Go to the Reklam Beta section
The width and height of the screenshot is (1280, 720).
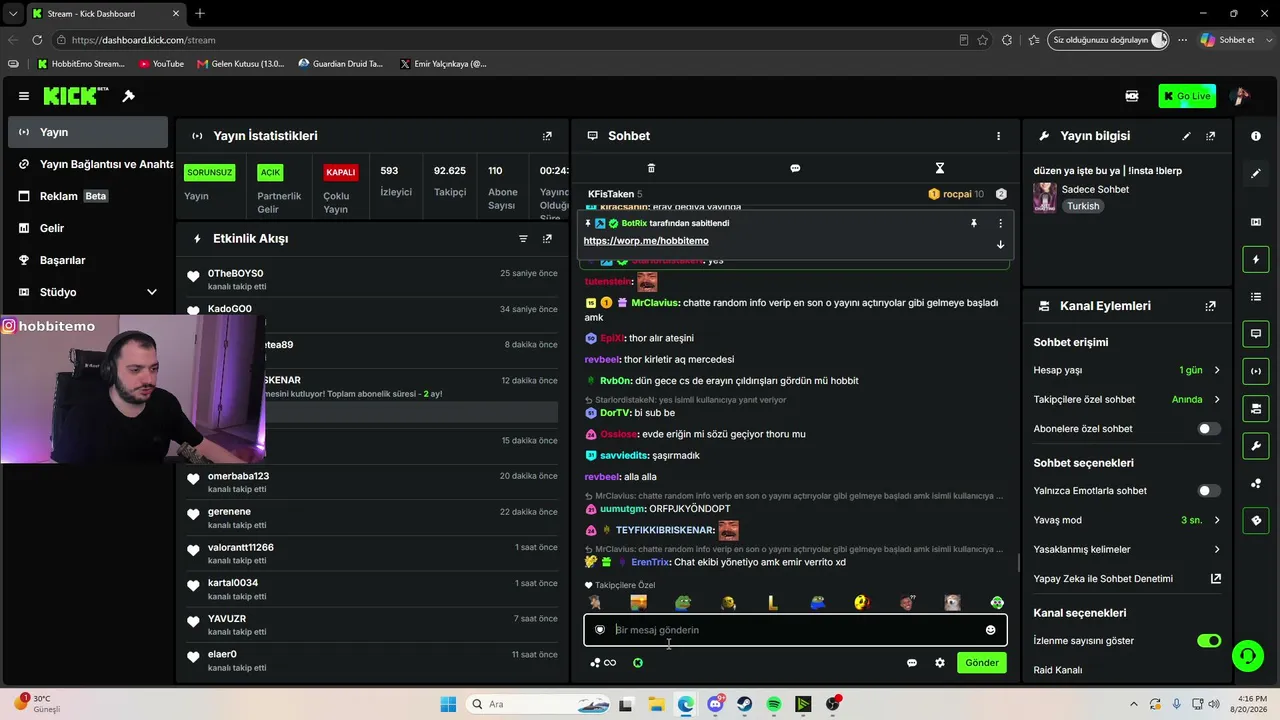click(88, 196)
